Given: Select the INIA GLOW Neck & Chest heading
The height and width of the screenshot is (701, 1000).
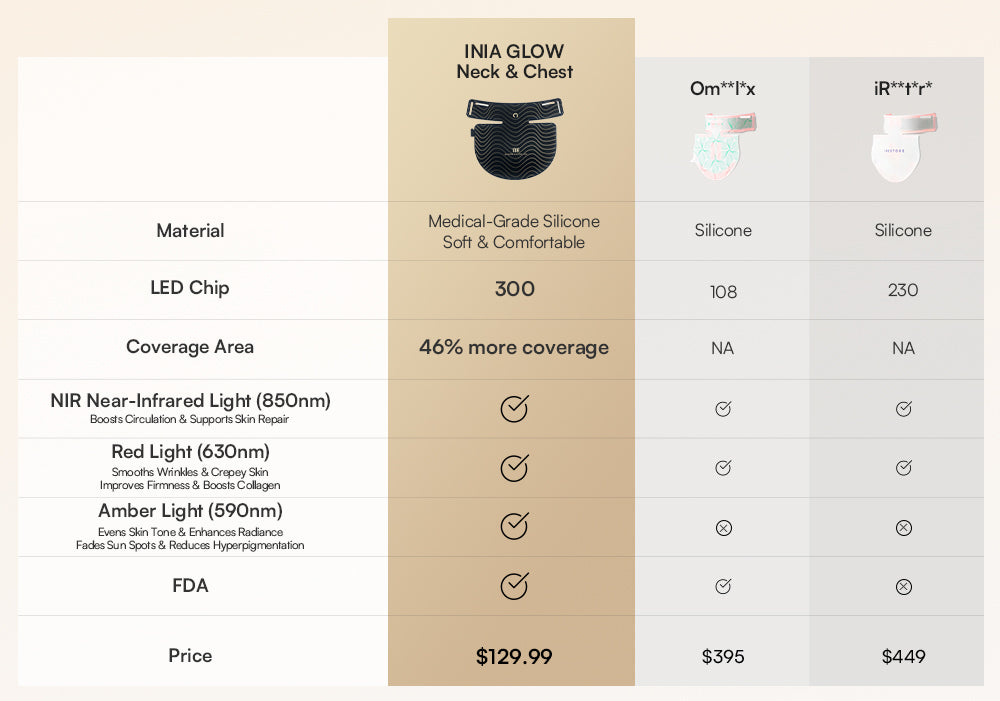Looking at the screenshot, I should coord(514,61).
